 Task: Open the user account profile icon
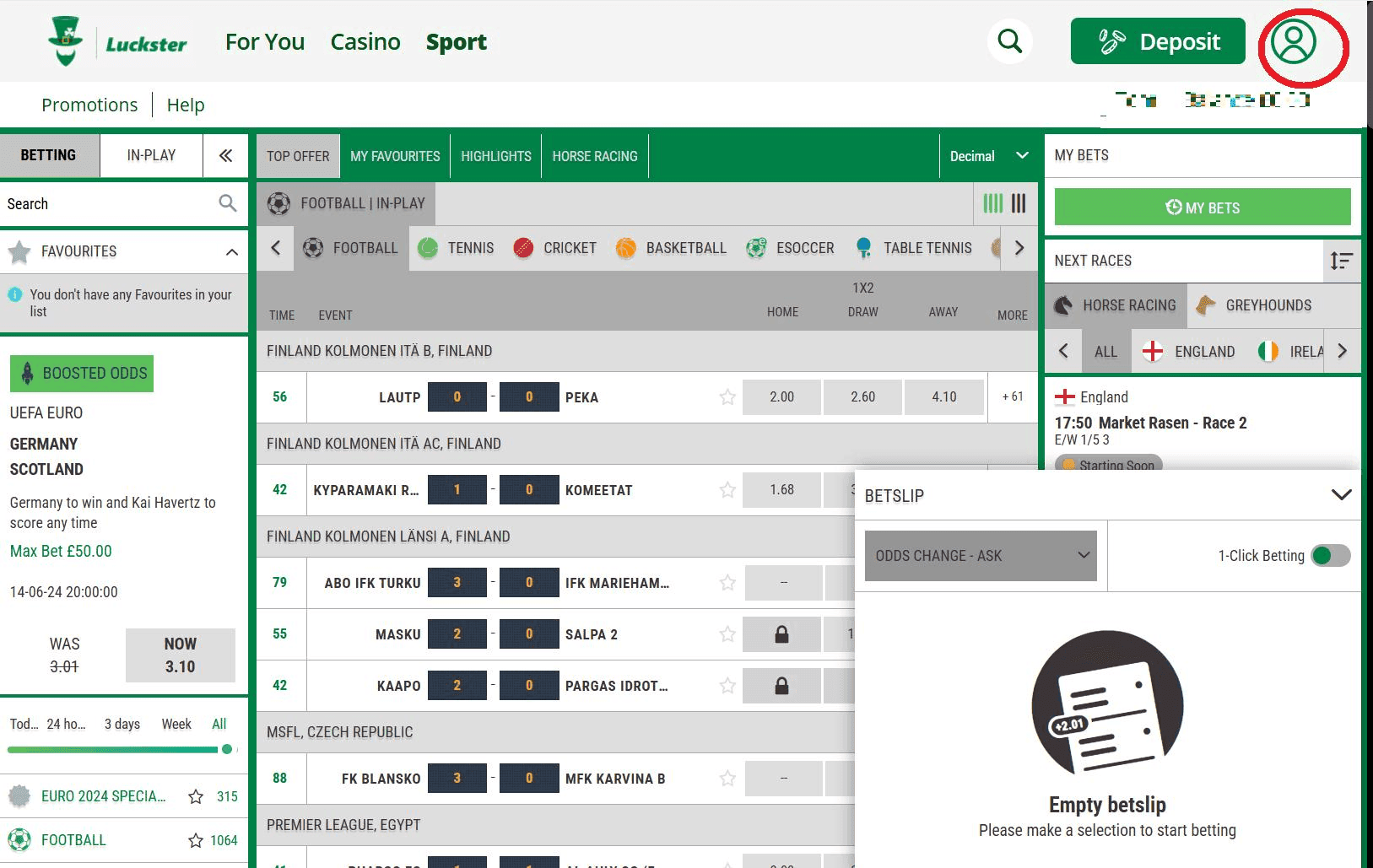click(1293, 42)
